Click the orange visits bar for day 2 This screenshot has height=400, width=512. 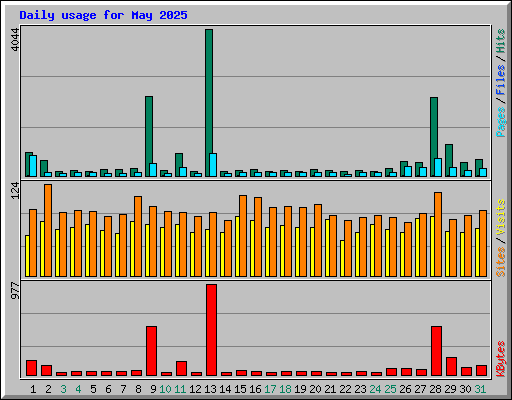tap(48, 230)
